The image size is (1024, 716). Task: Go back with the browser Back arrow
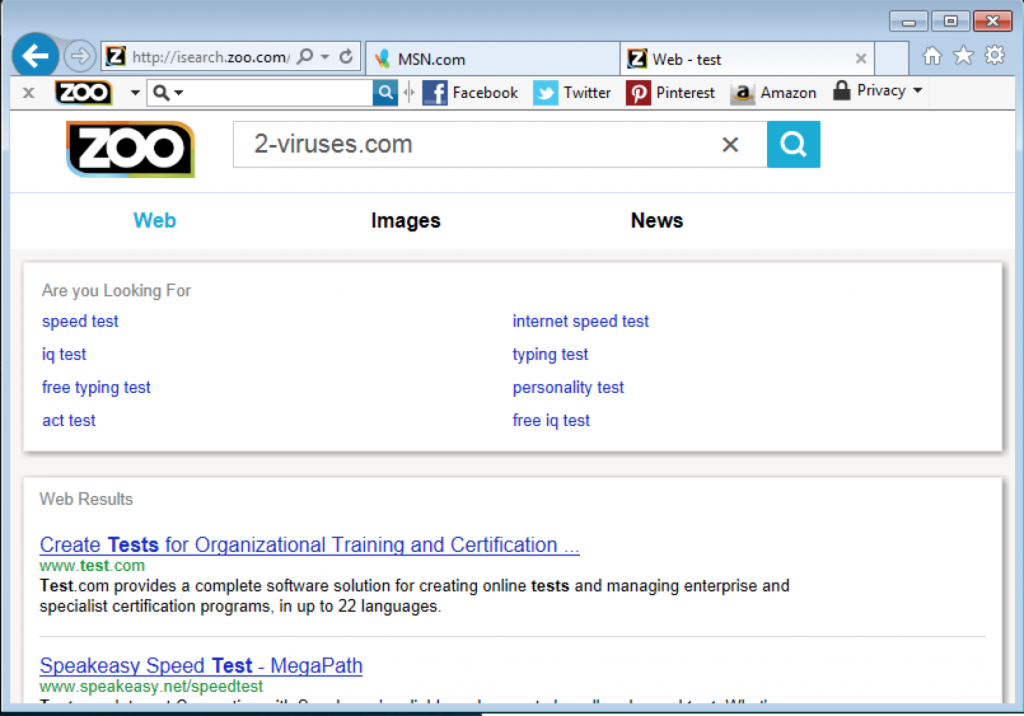pyautogui.click(x=35, y=56)
